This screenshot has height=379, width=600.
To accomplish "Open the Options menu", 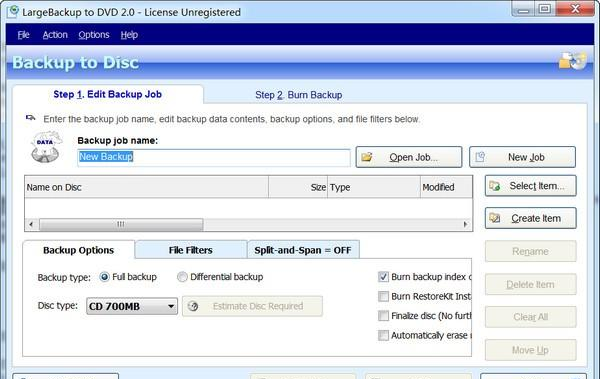I will tap(94, 35).
